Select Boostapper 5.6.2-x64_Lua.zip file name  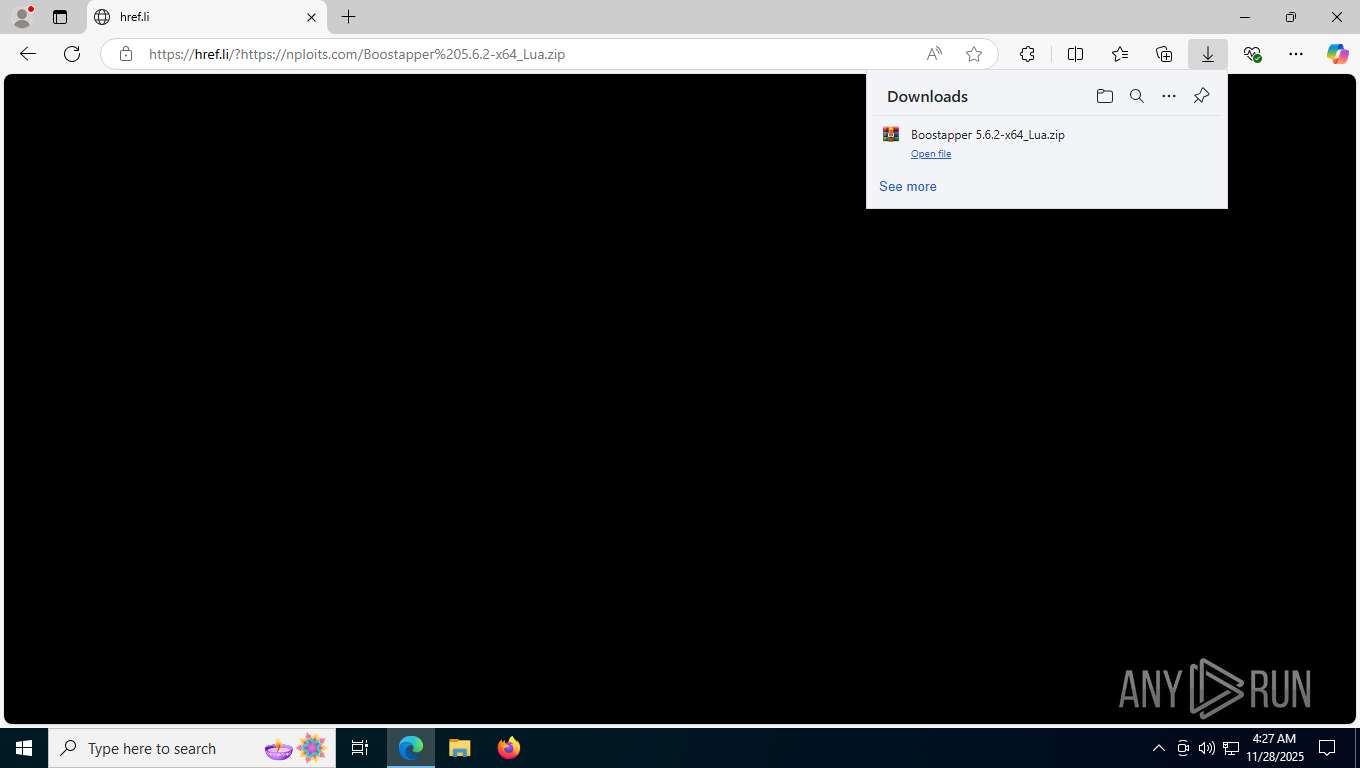click(988, 134)
